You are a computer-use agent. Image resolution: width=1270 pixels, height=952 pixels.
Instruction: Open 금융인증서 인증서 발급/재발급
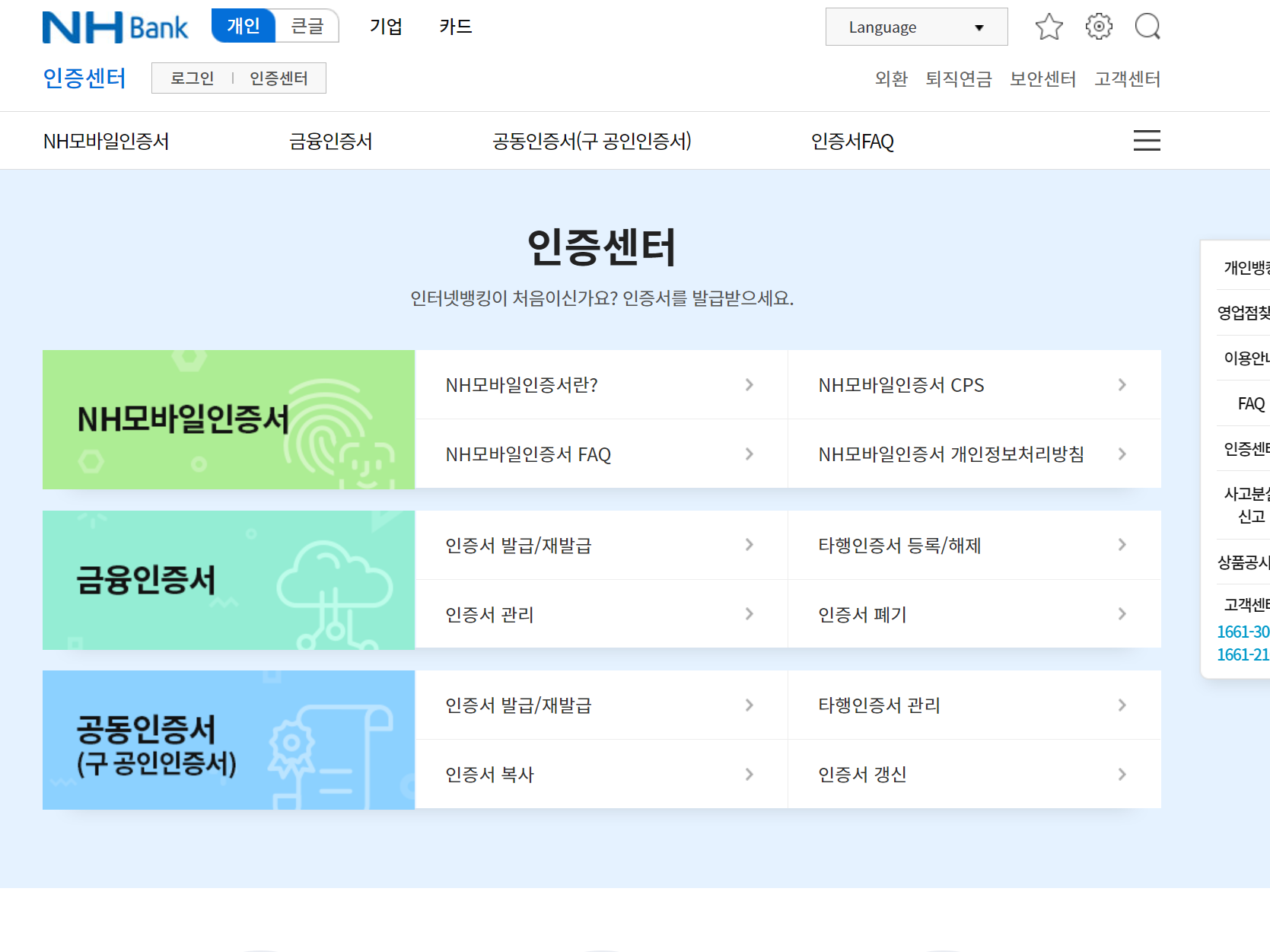tap(601, 545)
